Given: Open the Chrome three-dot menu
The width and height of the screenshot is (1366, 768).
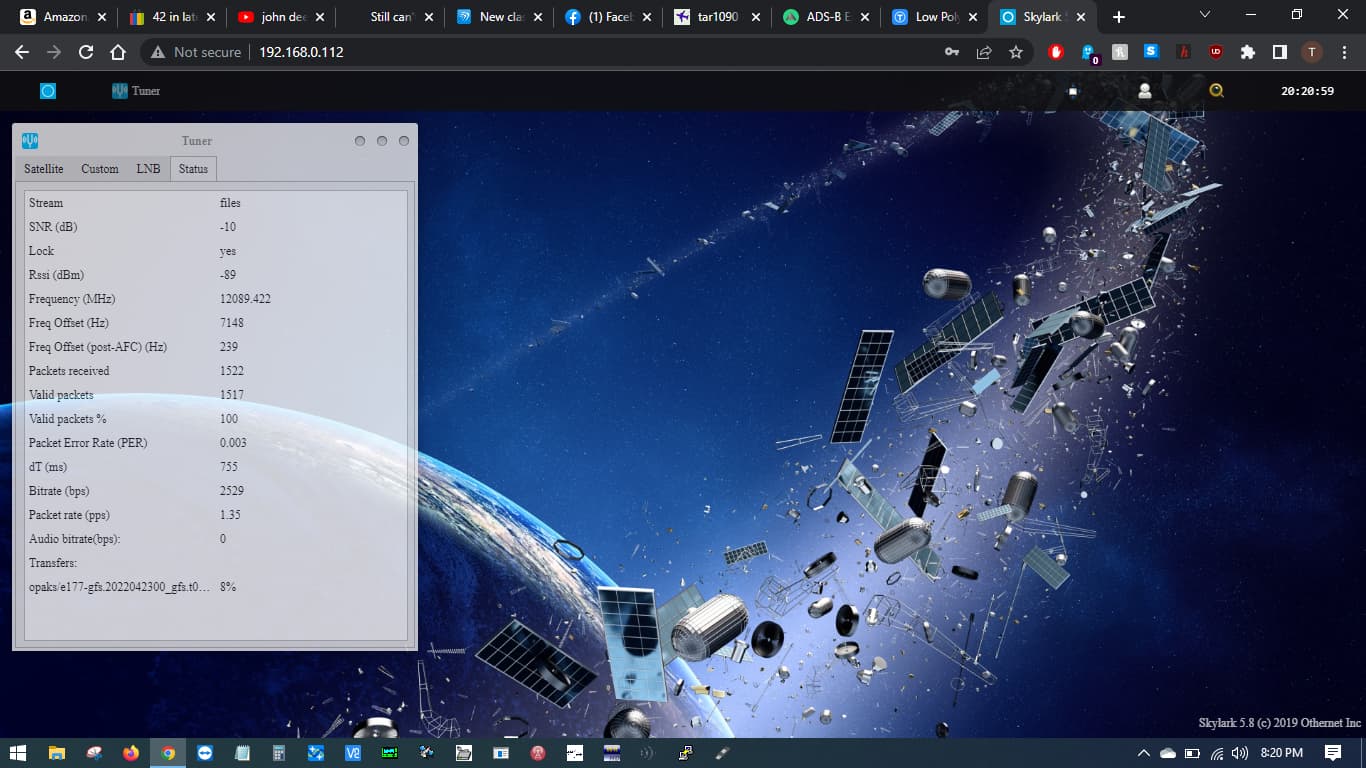Looking at the screenshot, I should tap(1344, 52).
